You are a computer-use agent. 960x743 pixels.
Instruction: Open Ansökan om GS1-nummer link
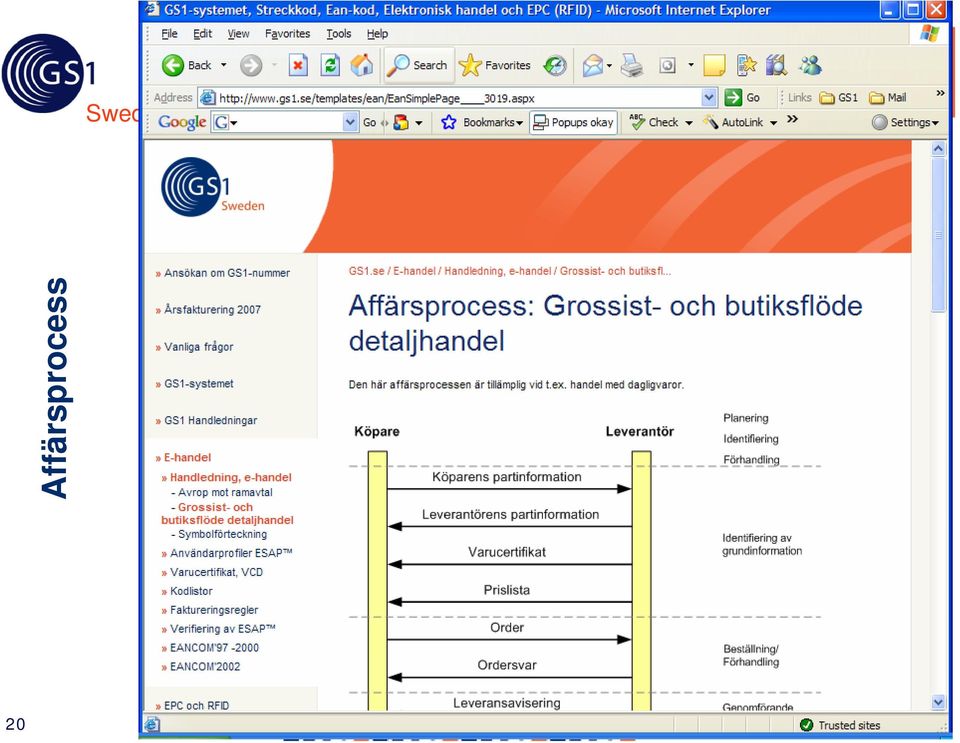coord(227,273)
